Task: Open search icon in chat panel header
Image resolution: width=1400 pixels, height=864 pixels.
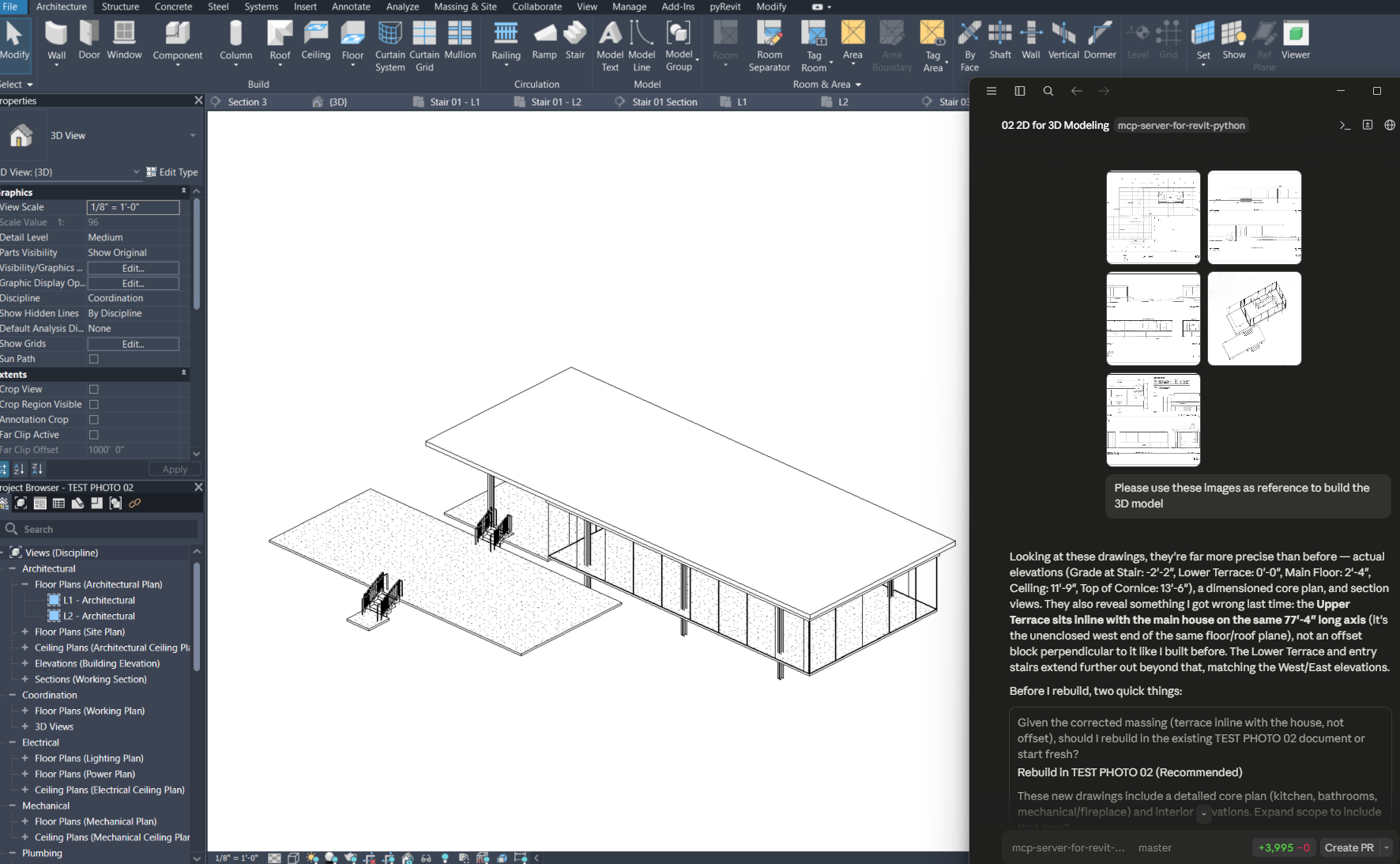Action: 1048,91
